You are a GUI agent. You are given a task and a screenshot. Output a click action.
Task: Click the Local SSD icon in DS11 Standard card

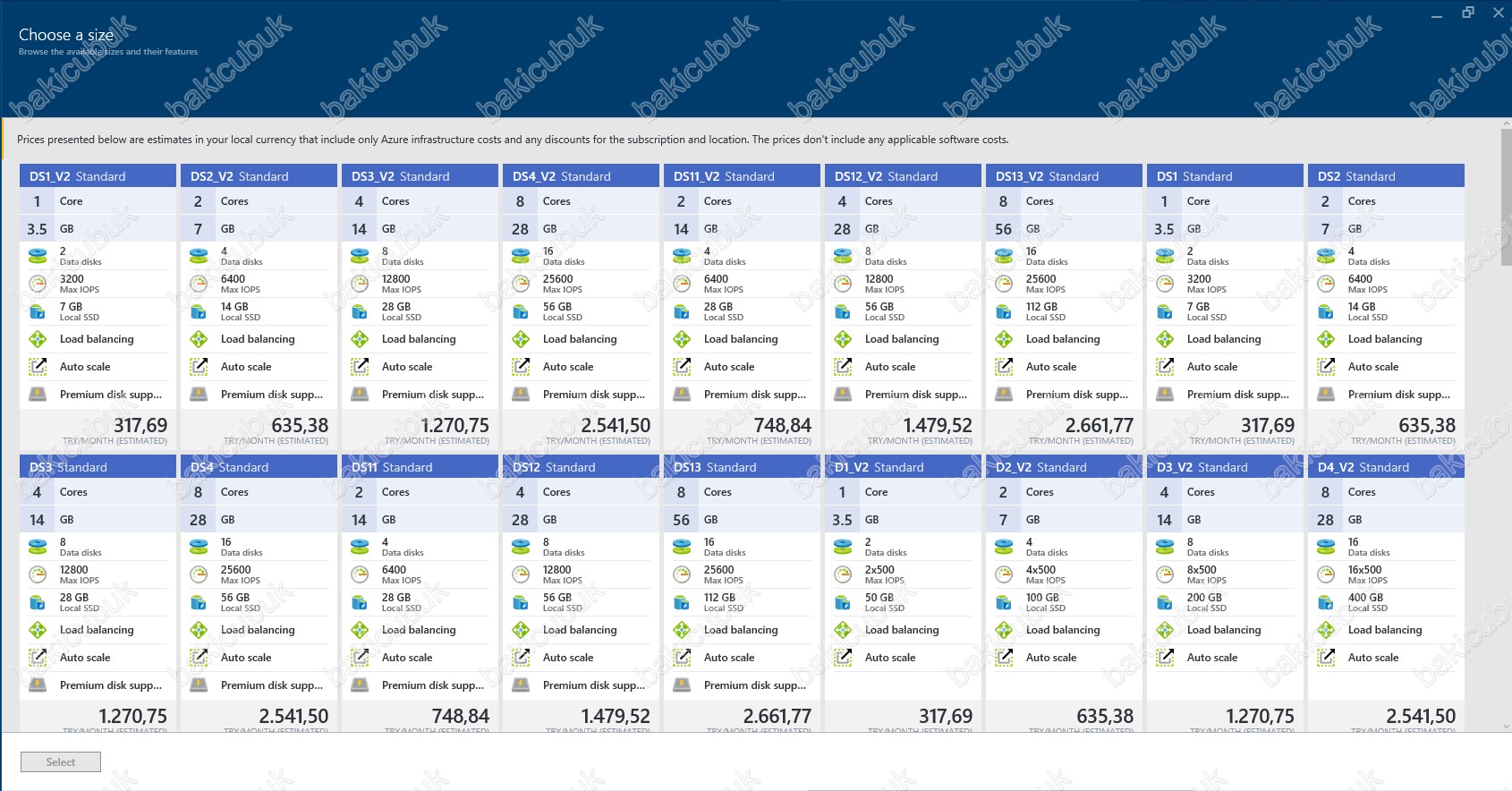[360, 602]
